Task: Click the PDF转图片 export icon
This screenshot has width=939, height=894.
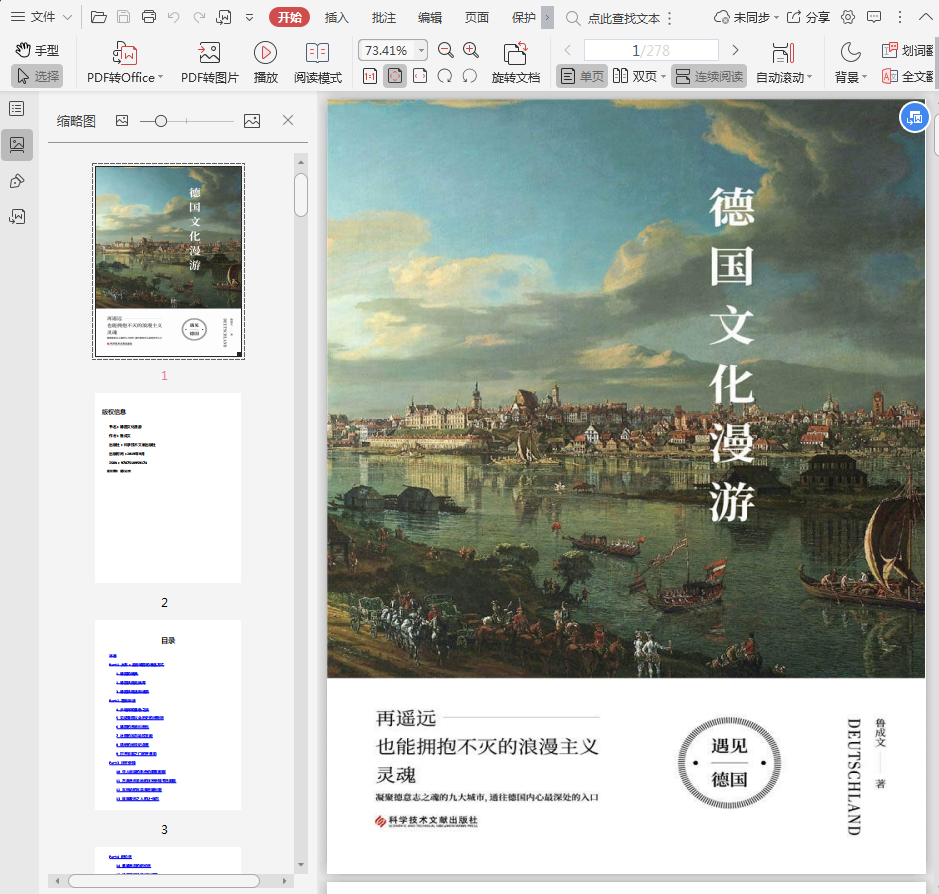Action: pos(209,54)
